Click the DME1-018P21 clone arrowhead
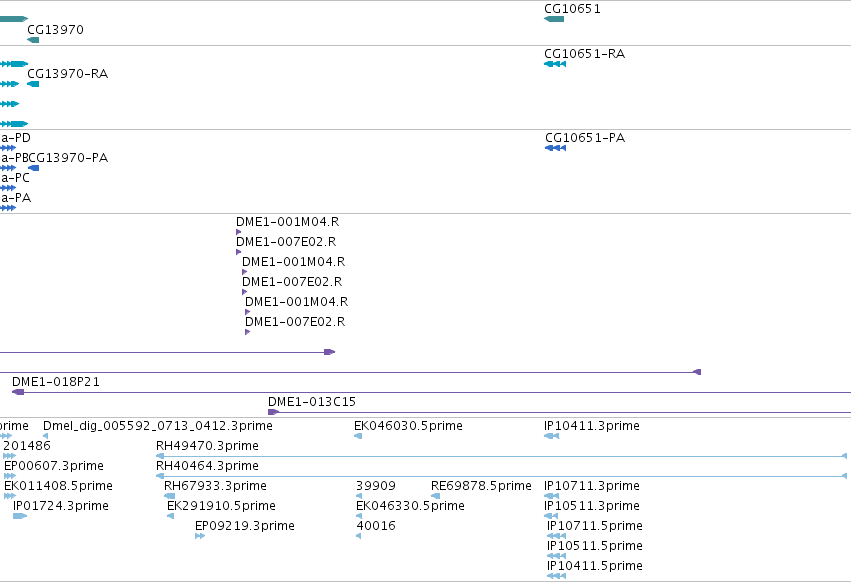 (18, 392)
